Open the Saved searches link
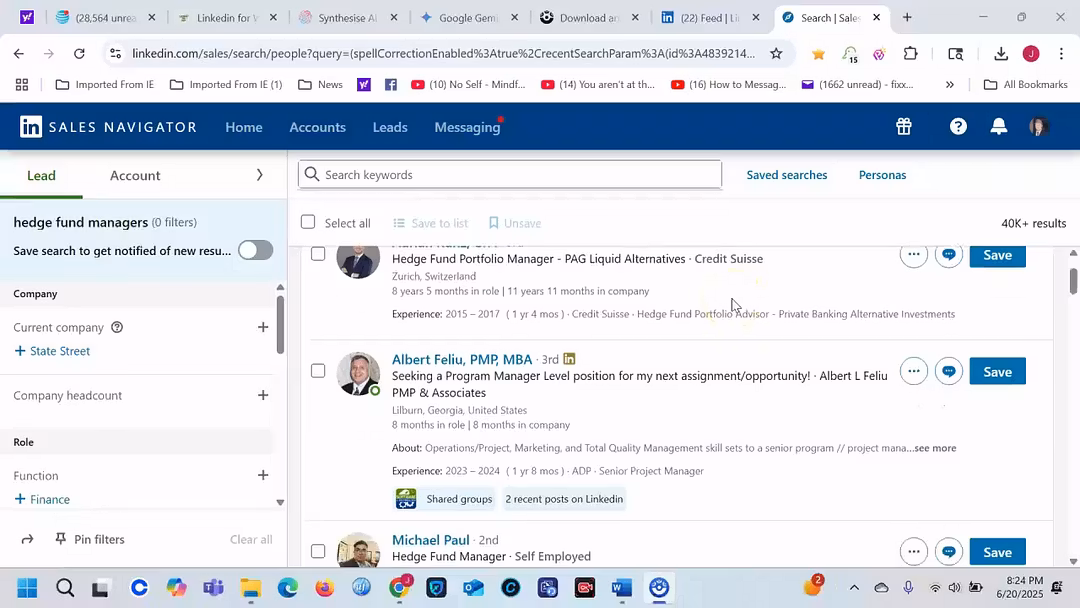The height and width of the screenshot is (608, 1080). 786,175
